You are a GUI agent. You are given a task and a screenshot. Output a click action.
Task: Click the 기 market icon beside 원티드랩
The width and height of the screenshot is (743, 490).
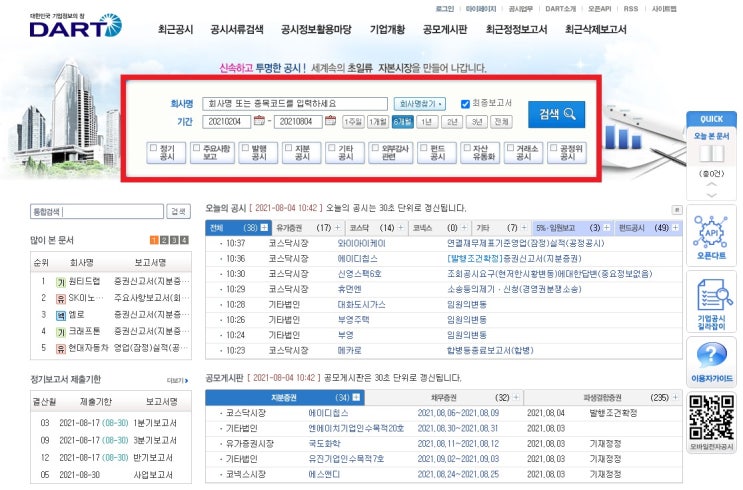pos(60,282)
